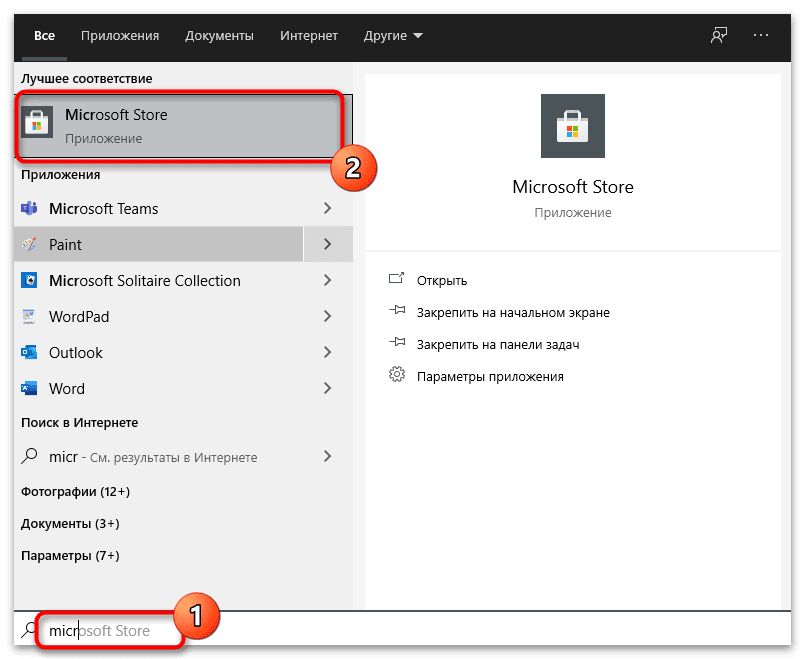The width and height of the screenshot is (805, 659).
Task: Expand Word result chevron
Action: click(x=328, y=388)
